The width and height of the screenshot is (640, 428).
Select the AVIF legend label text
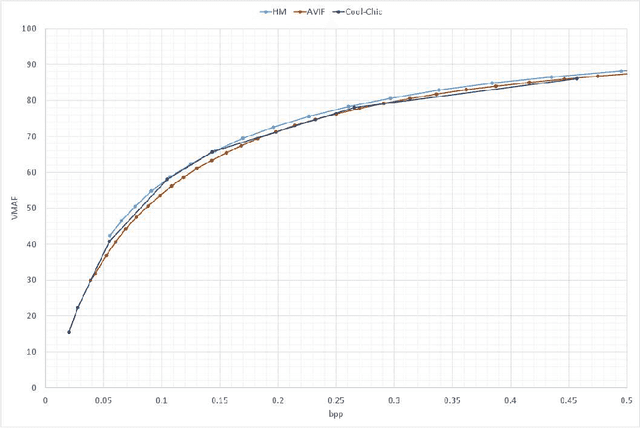[x=317, y=12]
